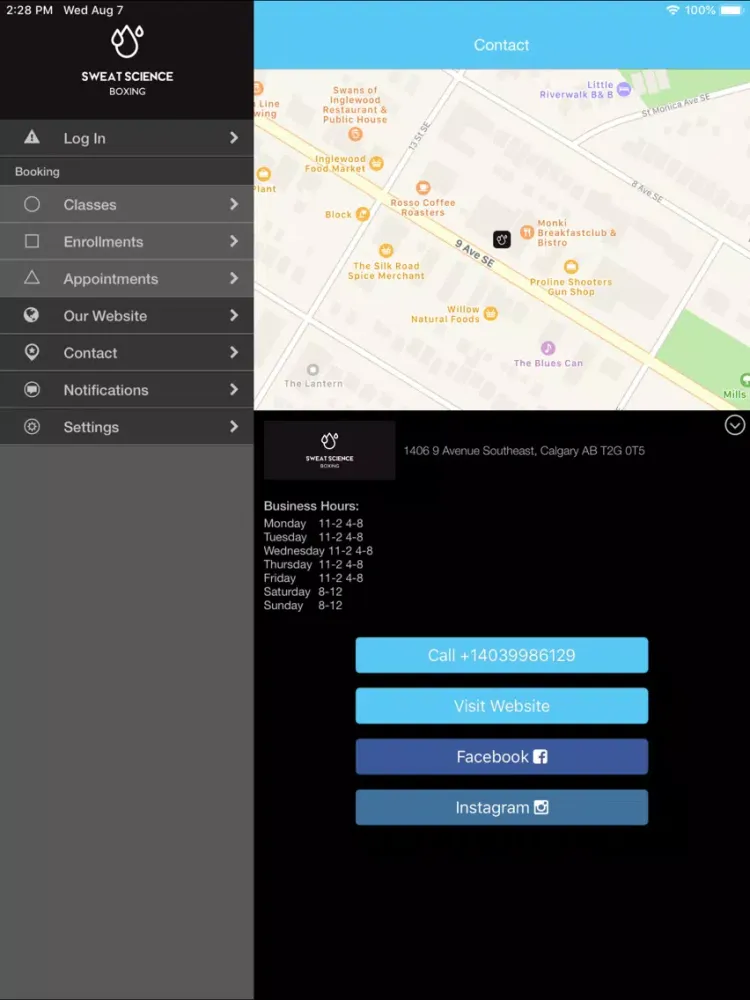Tap the Inglewood Food Market shop icon
The width and height of the screenshot is (750, 1000).
pos(376,163)
